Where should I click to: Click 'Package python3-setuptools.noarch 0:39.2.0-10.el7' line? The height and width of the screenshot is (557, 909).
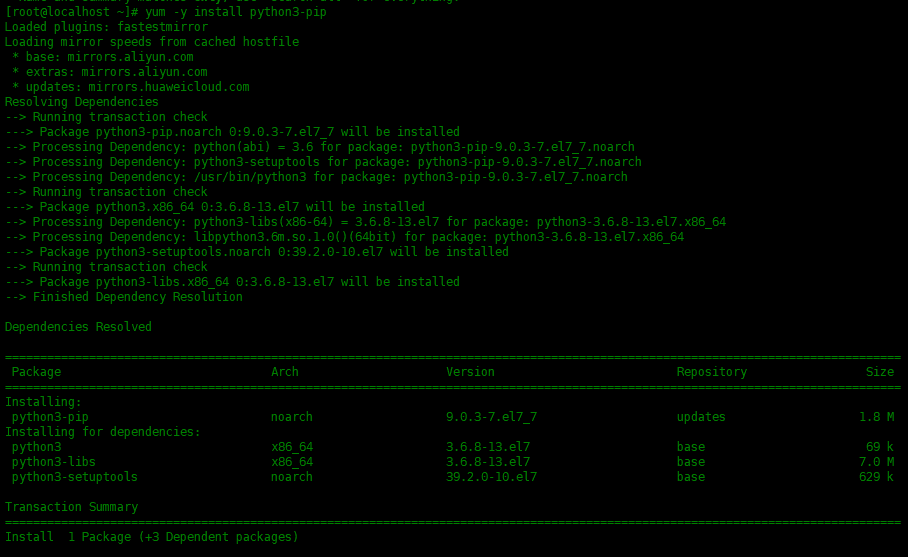pyautogui.click(x=257, y=252)
